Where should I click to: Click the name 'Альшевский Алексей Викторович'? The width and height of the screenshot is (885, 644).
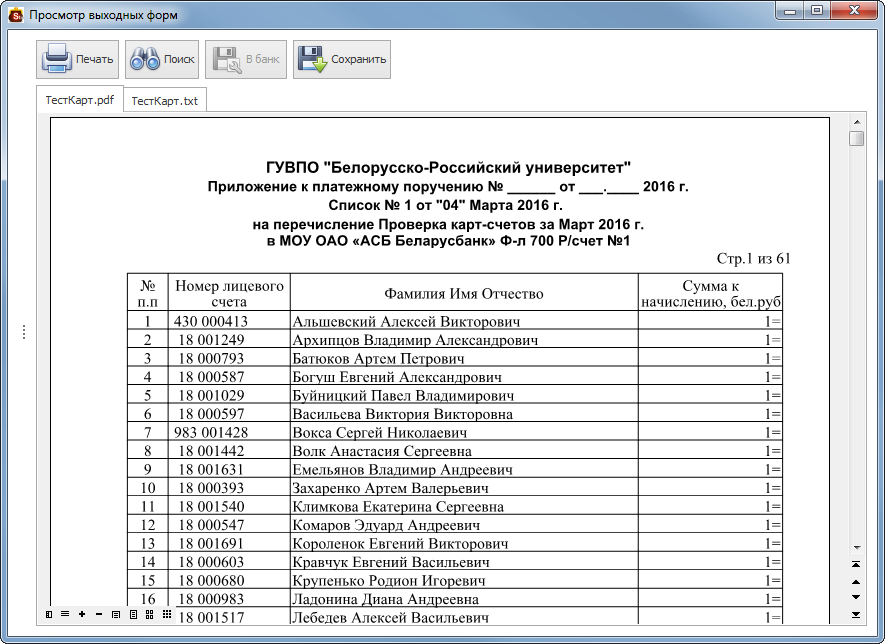(x=406, y=321)
